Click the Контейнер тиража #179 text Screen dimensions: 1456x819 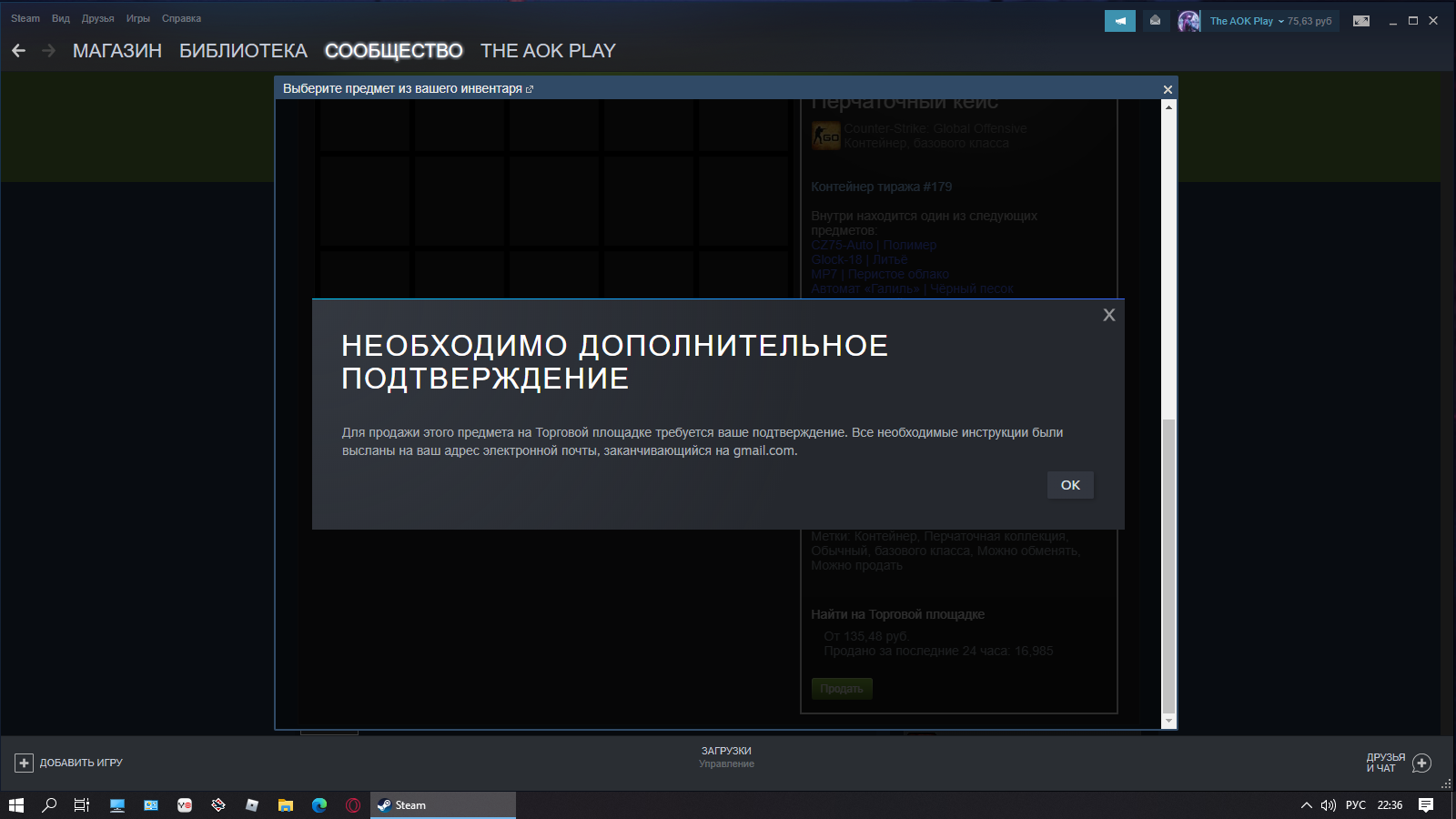(x=881, y=187)
